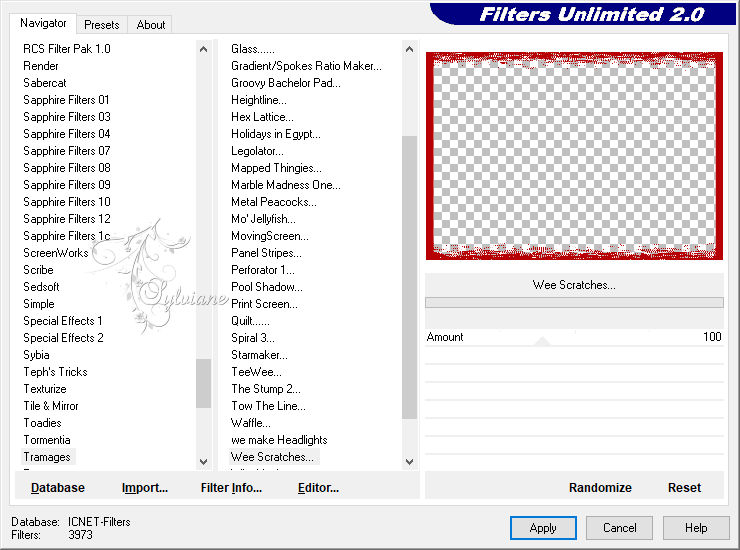
Task: Select Marble Madness One... filter
Action: [286, 185]
